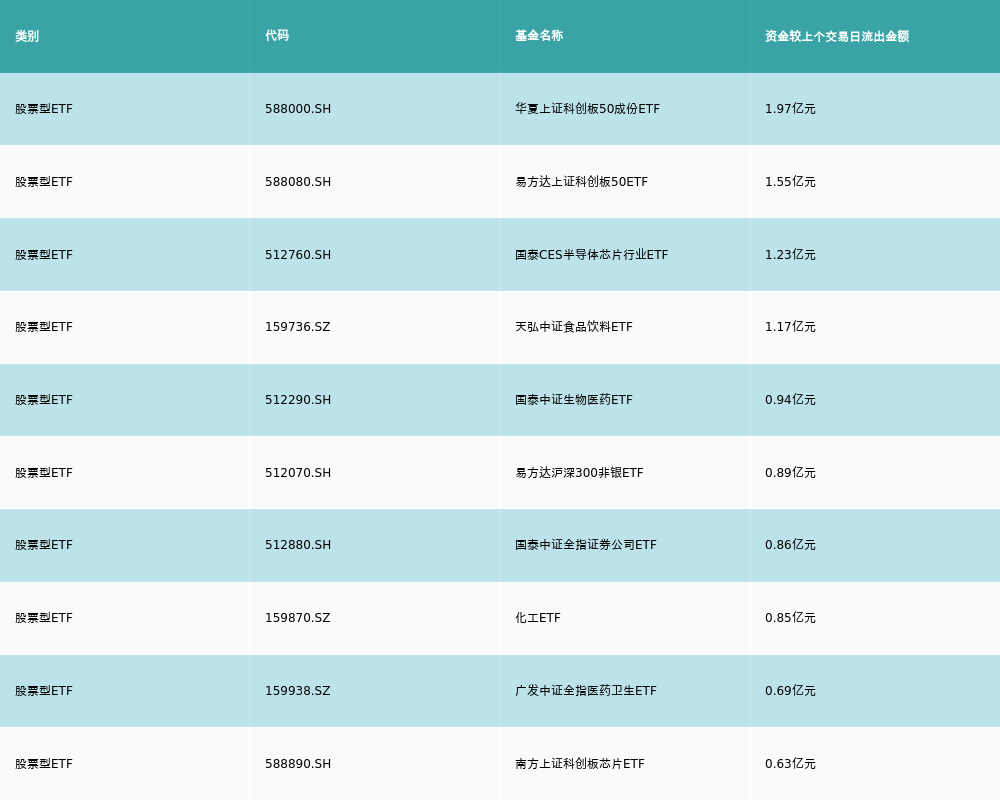Open fund 国泰CES半导体芯片行业ETF
Image resolution: width=1000 pixels, height=800 pixels.
click(591, 255)
